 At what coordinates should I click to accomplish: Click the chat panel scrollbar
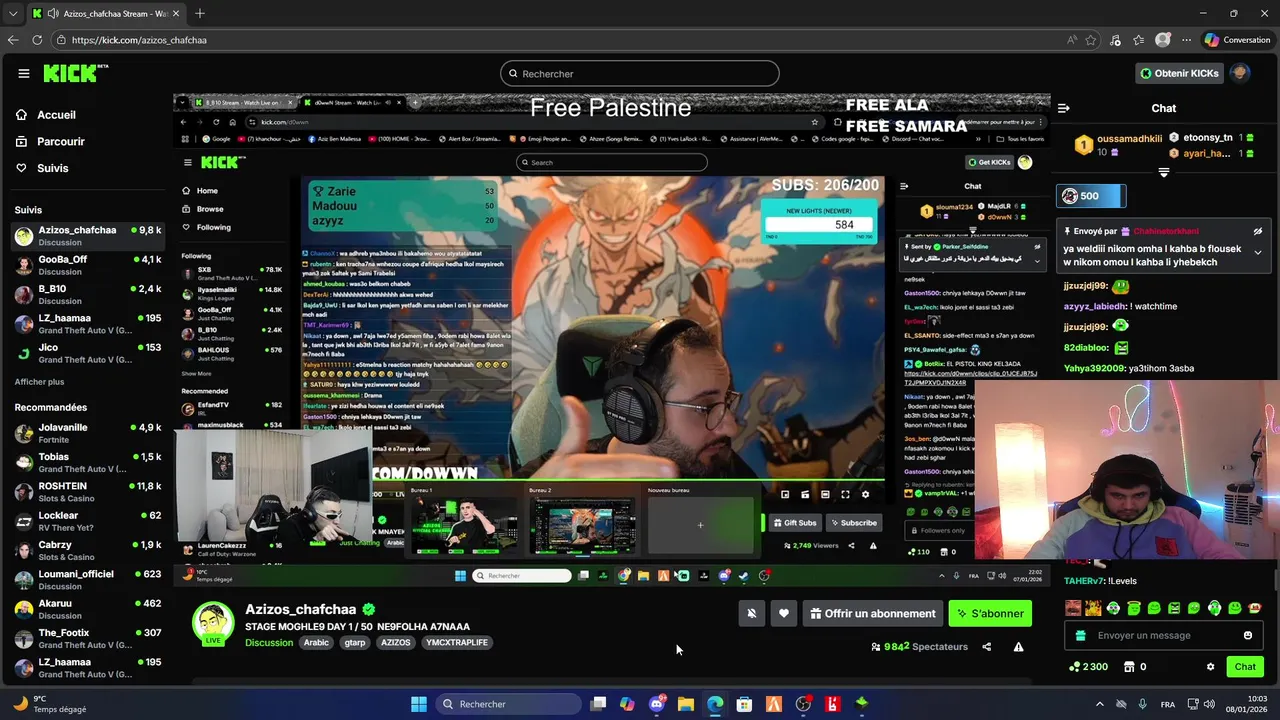[1275, 579]
